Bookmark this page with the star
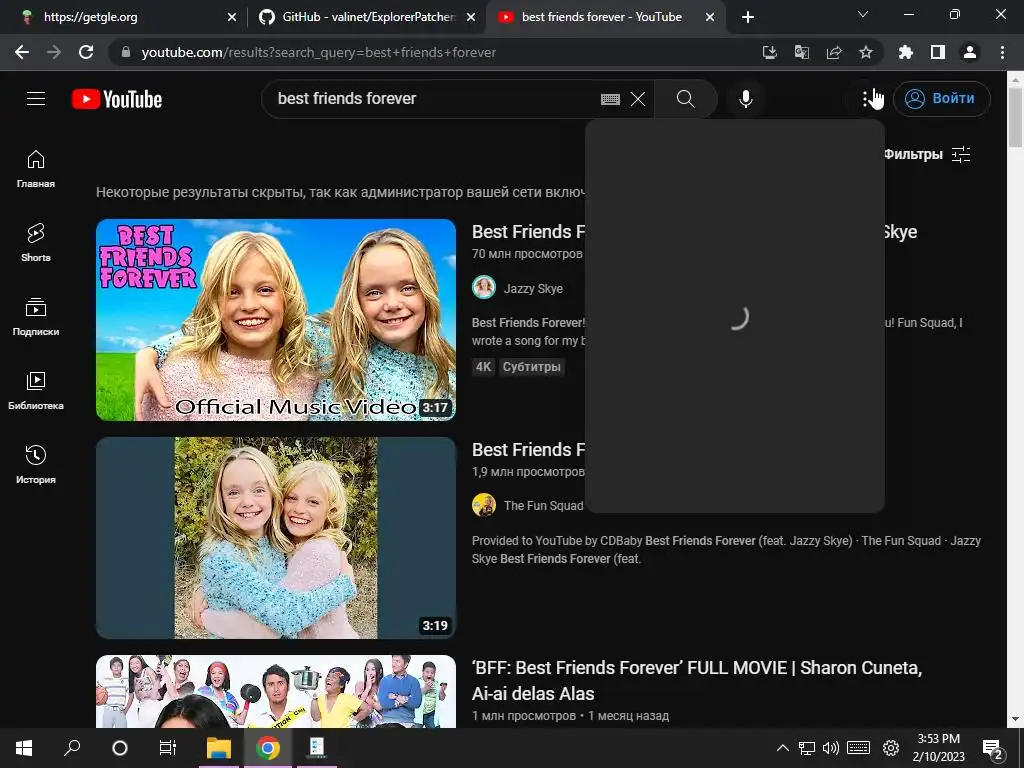 point(866,52)
